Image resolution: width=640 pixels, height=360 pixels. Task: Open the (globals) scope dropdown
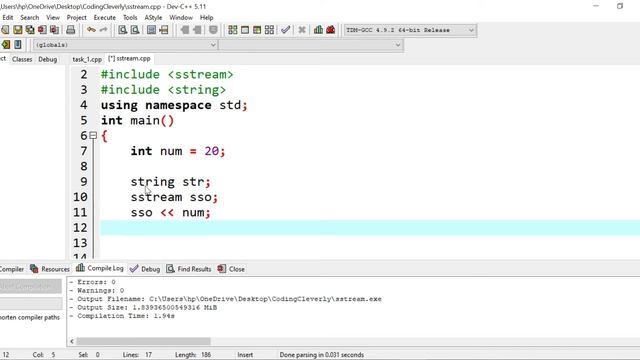pos(125,45)
